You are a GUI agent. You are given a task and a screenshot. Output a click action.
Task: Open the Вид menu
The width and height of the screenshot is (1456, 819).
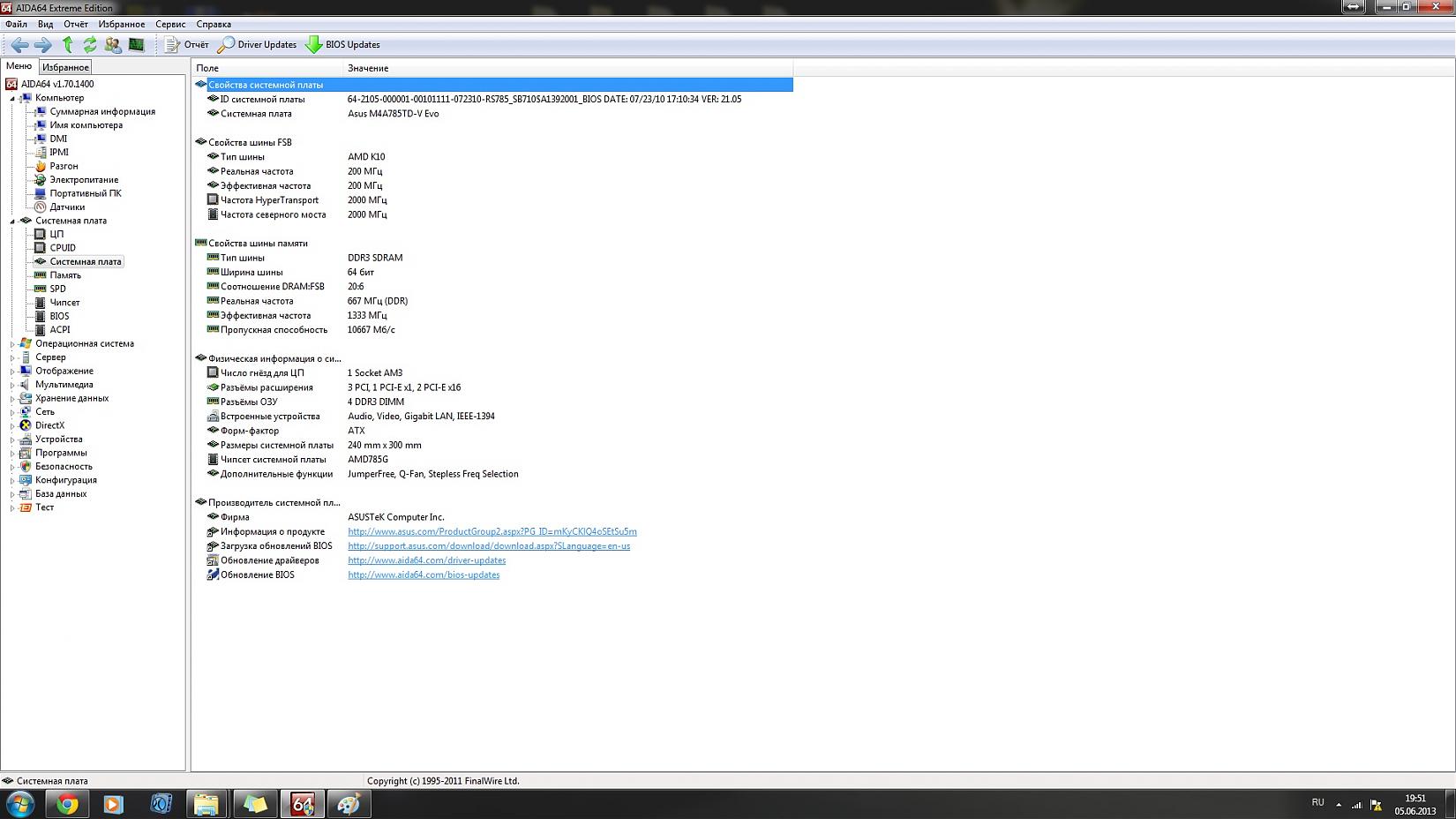45,24
